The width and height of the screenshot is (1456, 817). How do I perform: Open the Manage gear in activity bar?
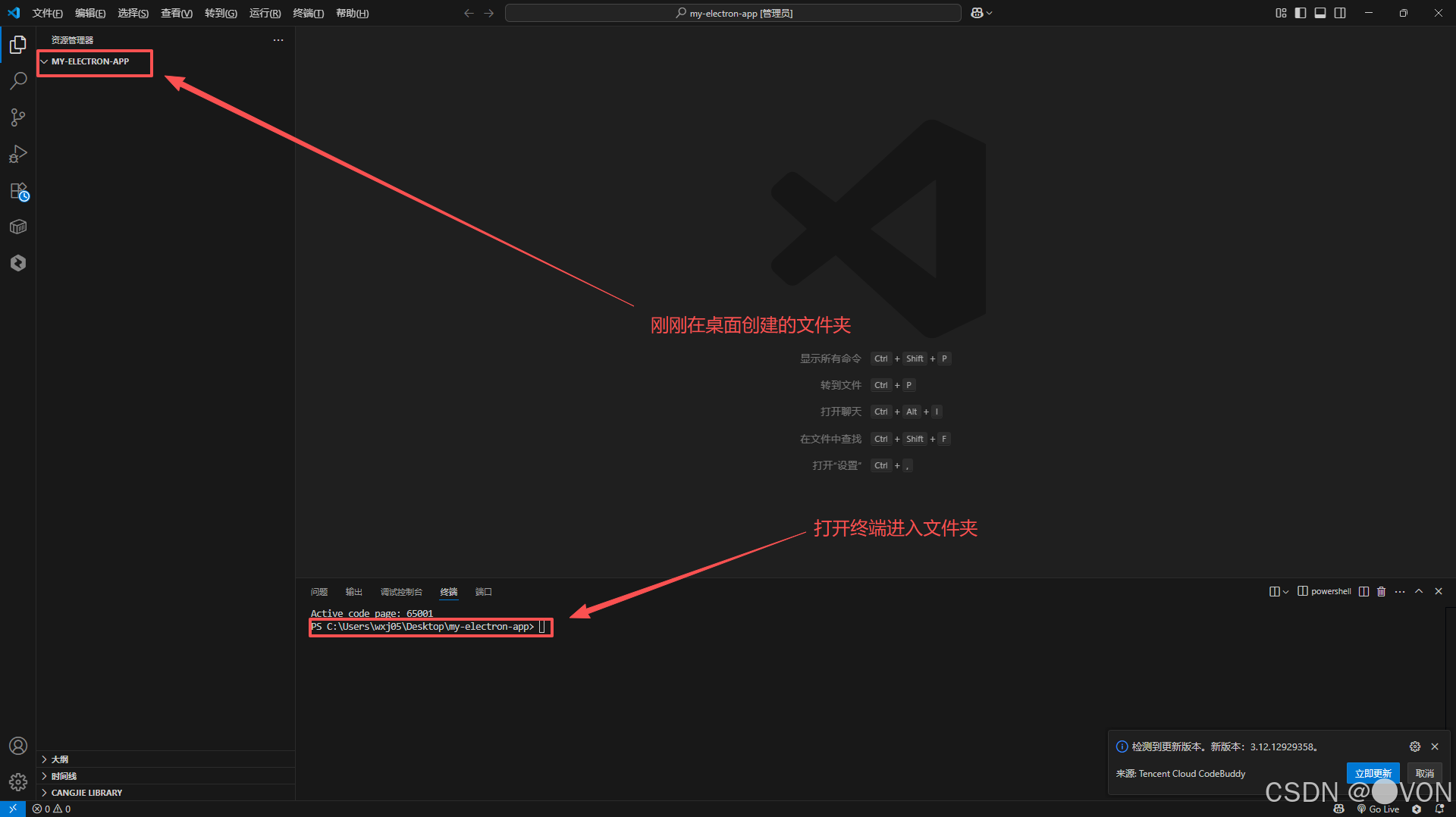point(18,781)
